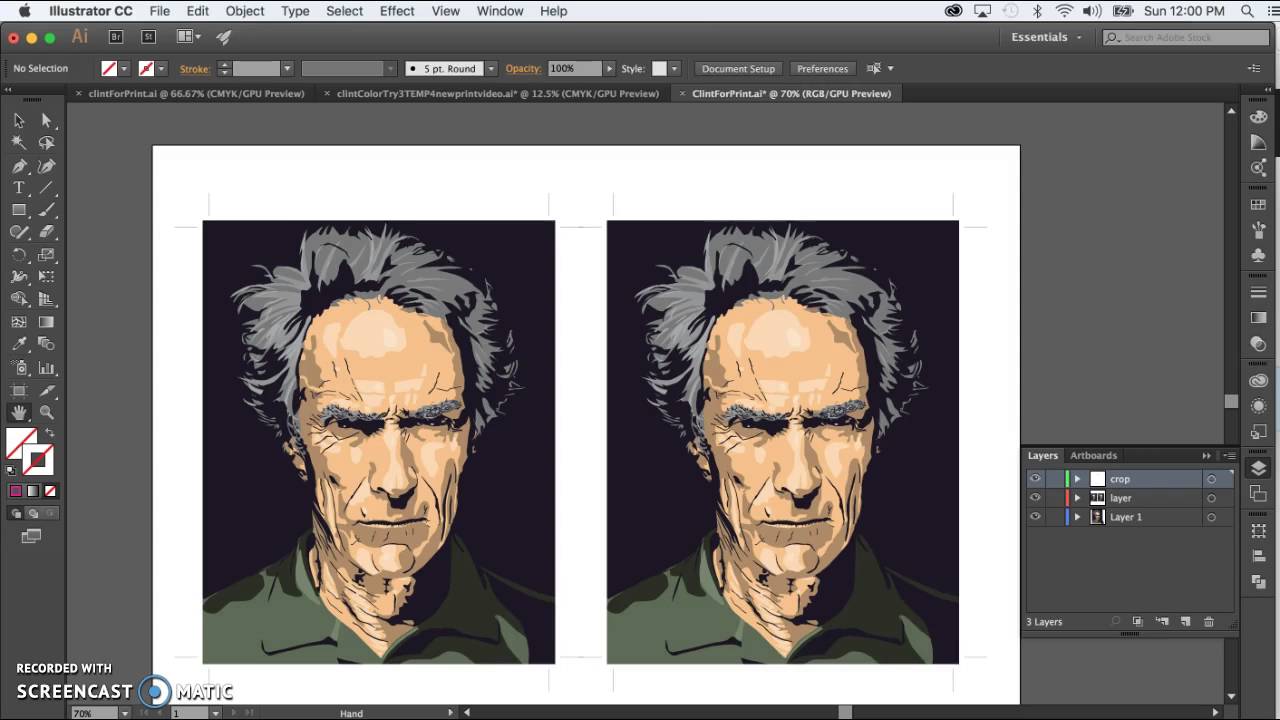Open zoom level 70% dropdown
Screen dimensions: 1280x720
124,713
